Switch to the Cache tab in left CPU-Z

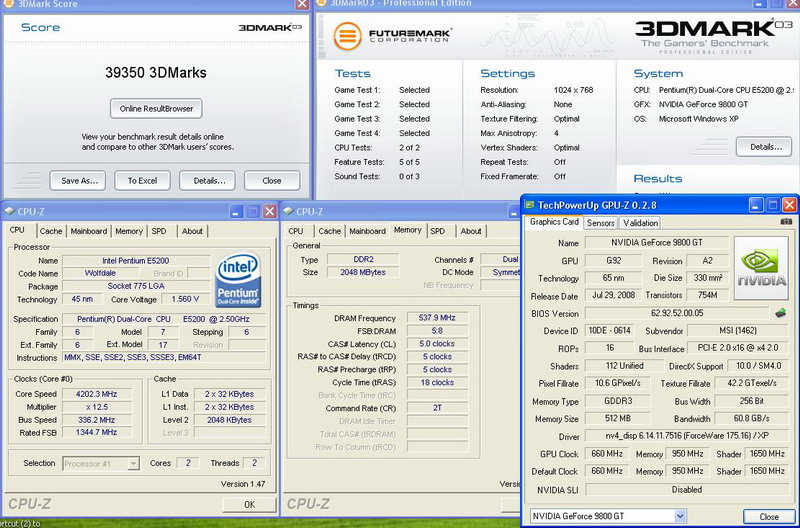point(51,231)
